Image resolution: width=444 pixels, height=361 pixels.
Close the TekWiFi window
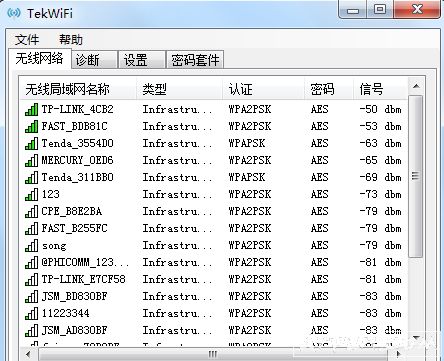[x=417, y=9]
